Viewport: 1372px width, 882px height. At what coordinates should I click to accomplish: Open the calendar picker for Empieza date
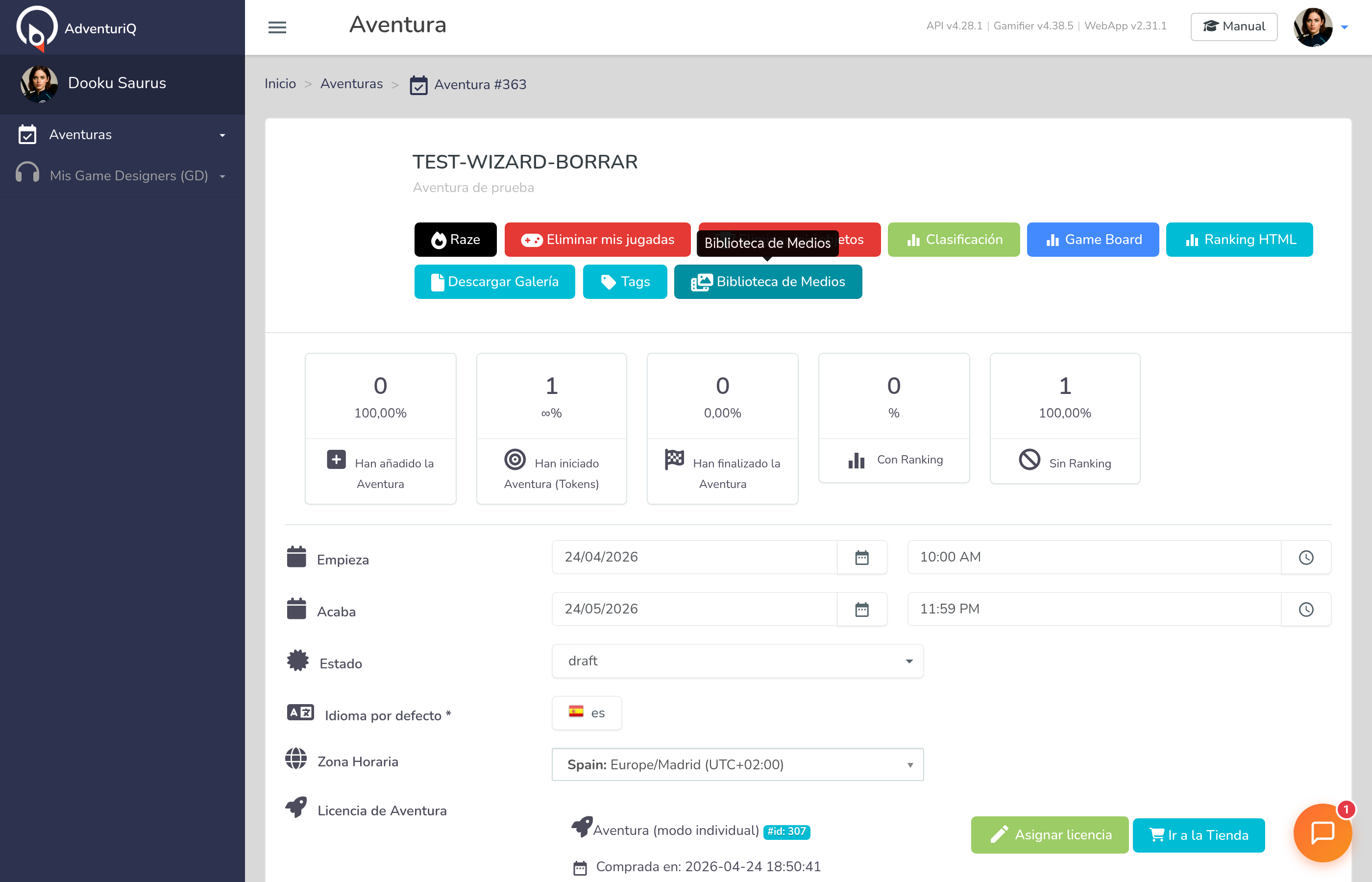click(x=862, y=557)
